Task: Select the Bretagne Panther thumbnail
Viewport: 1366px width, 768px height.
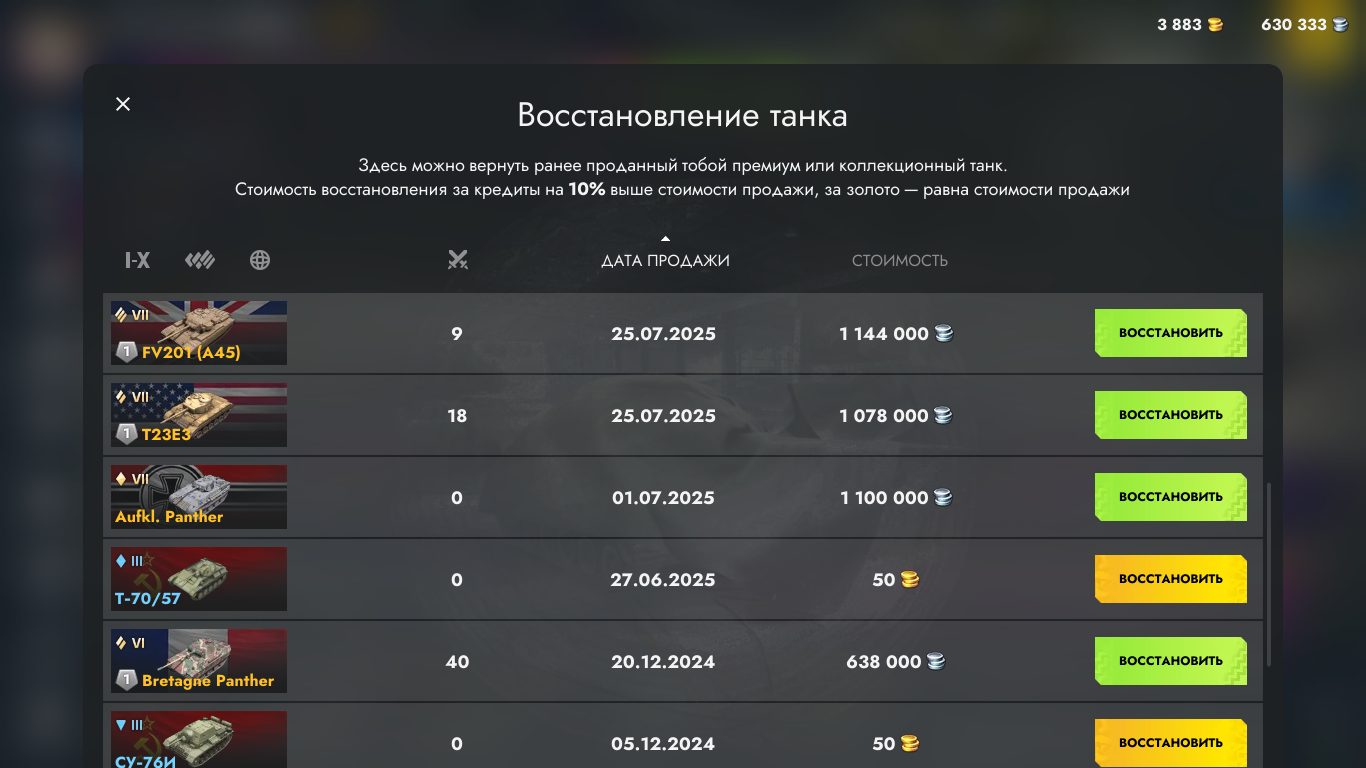Action: 199,661
